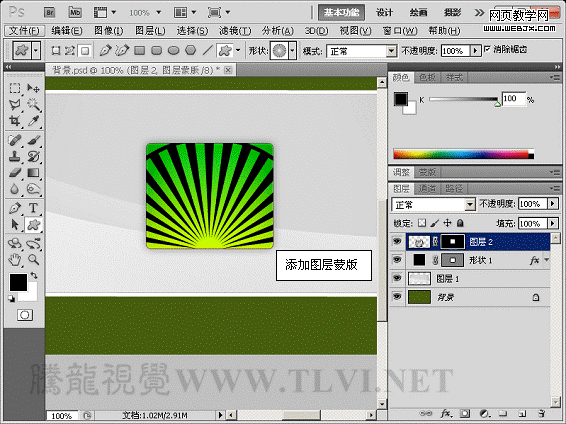Image resolution: width=566 pixels, height=424 pixels.
Task: Open the options bar opacity slider arrow
Action: coord(475,51)
